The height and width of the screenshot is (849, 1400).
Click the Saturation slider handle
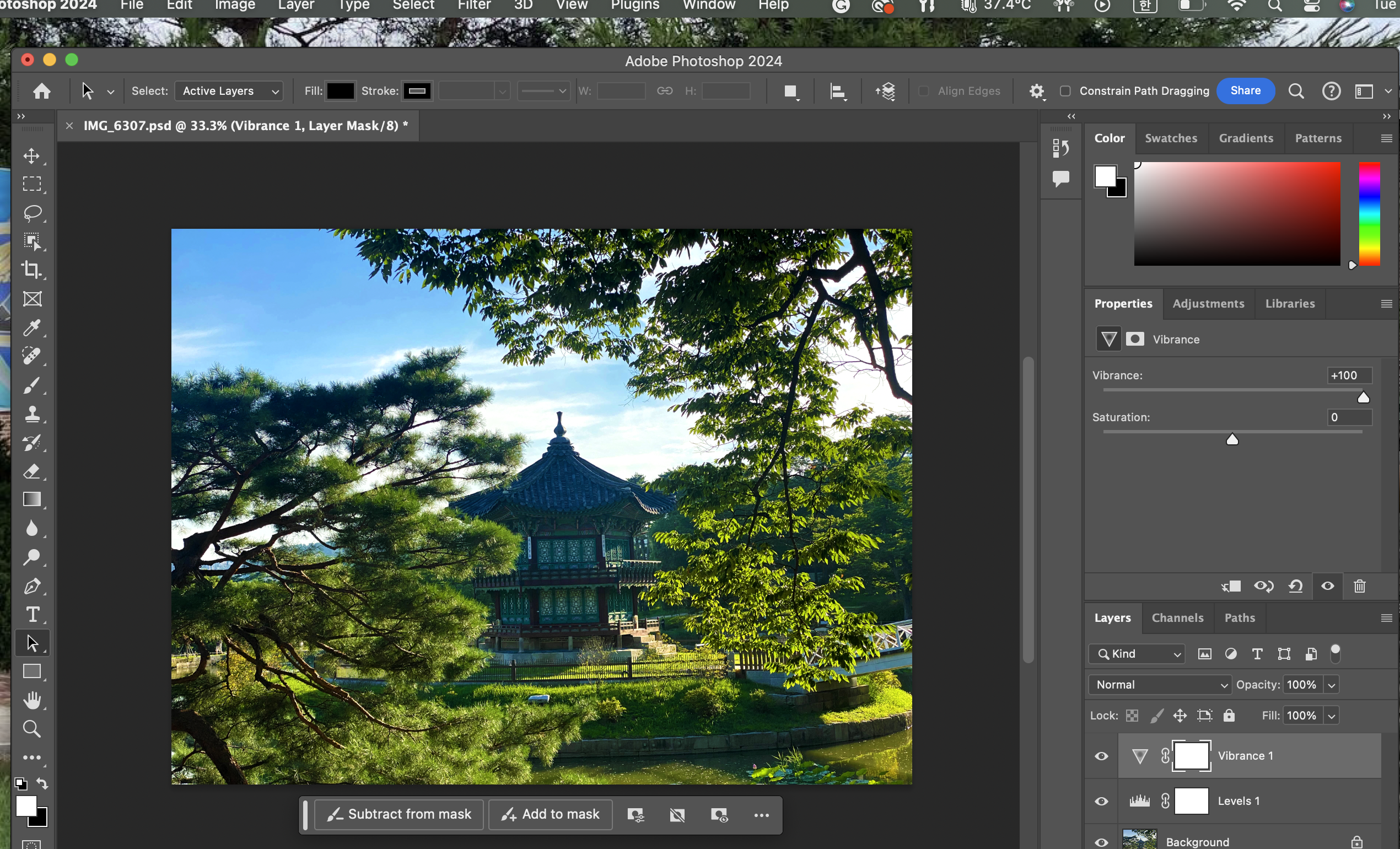tap(1232, 439)
